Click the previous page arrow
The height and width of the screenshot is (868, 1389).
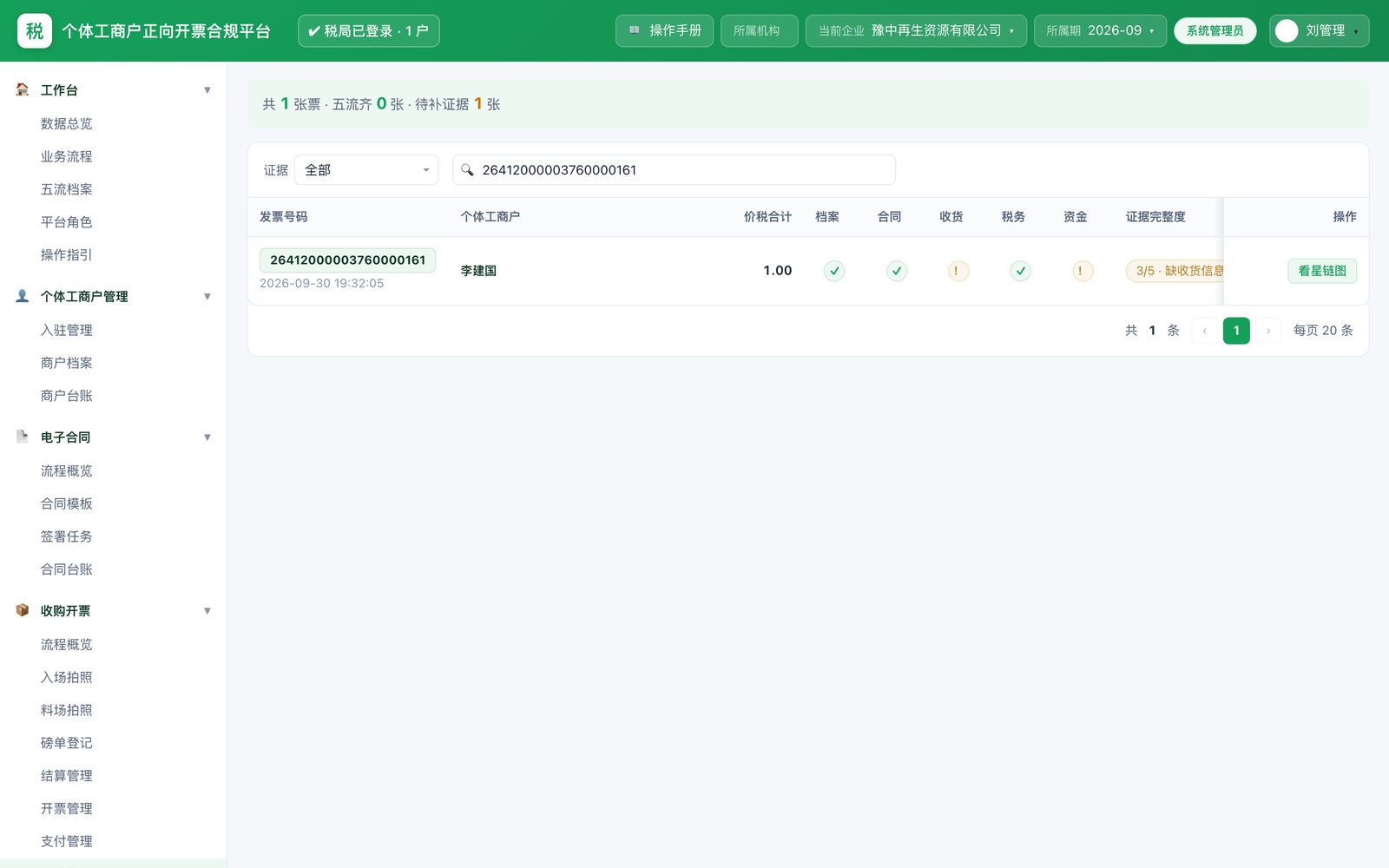click(x=1205, y=331)
